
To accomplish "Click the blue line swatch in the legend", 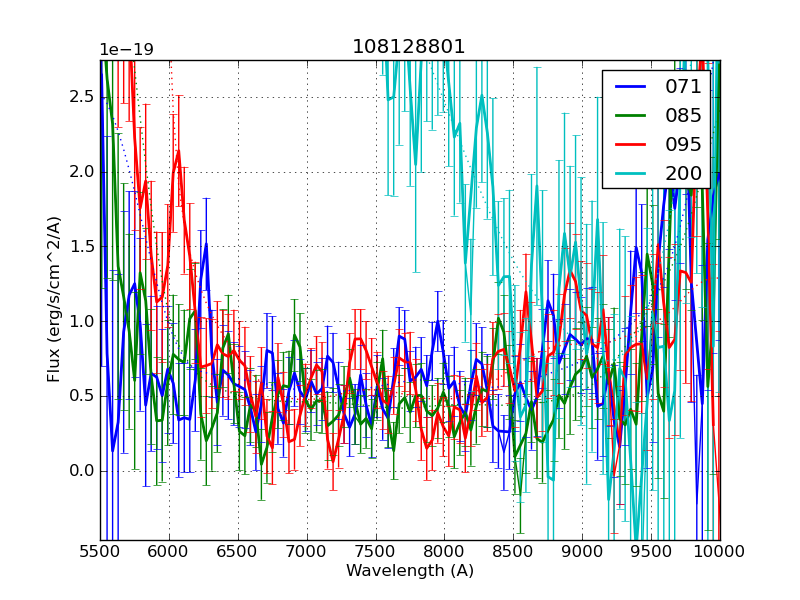I will tap(632, 87).
